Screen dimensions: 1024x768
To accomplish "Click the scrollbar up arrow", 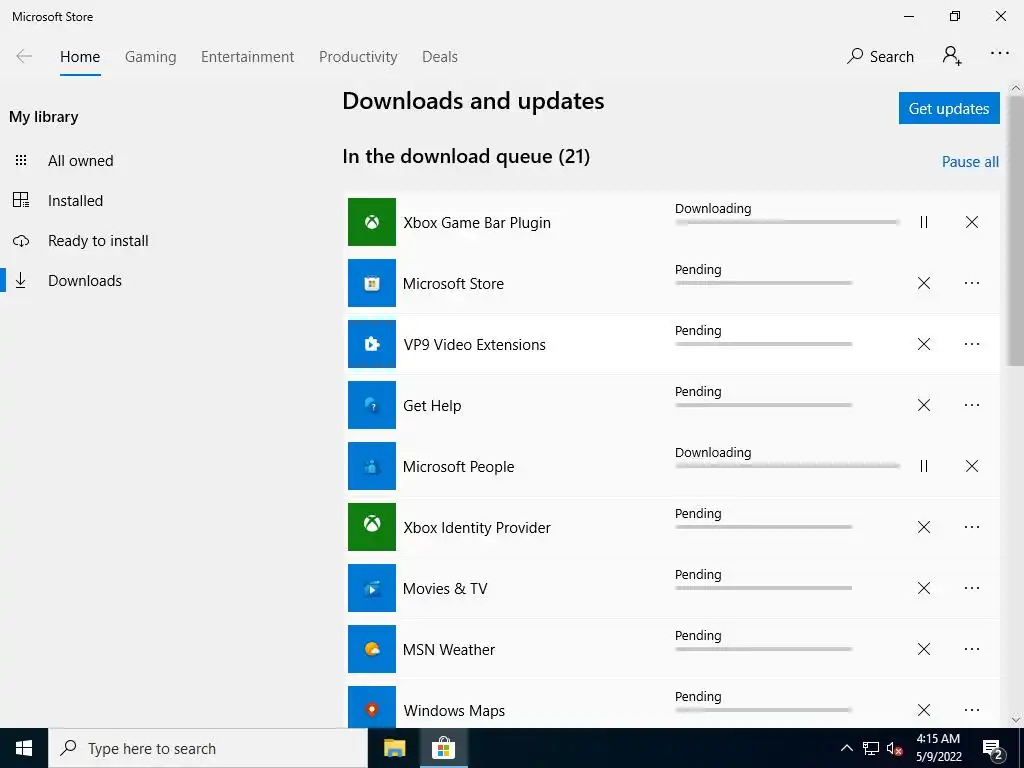I will click(1016, 88).
